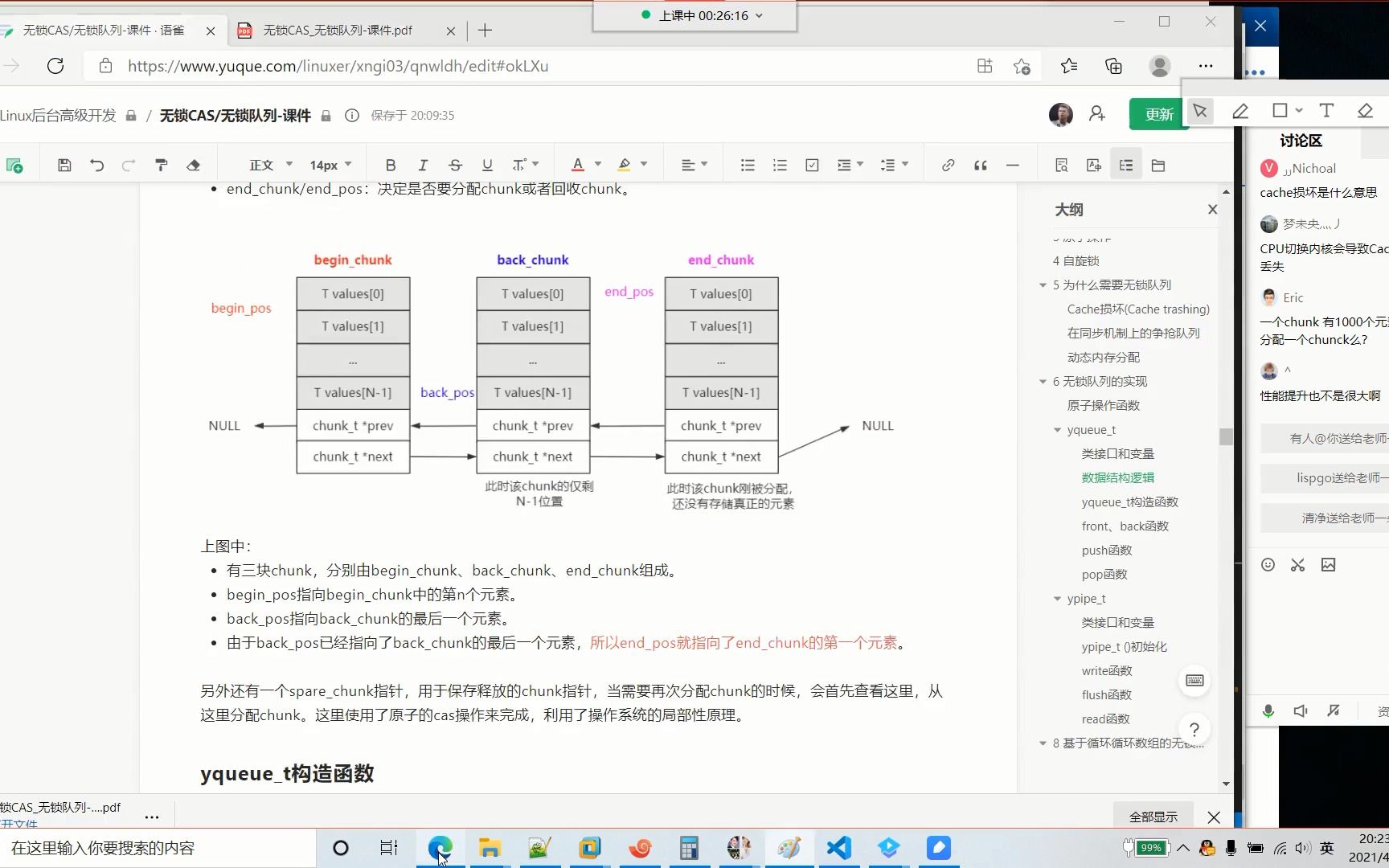Insert a block quote
Image resolution: width=1389 pixels, height=868 pixels.
click(x=980, y=164)
